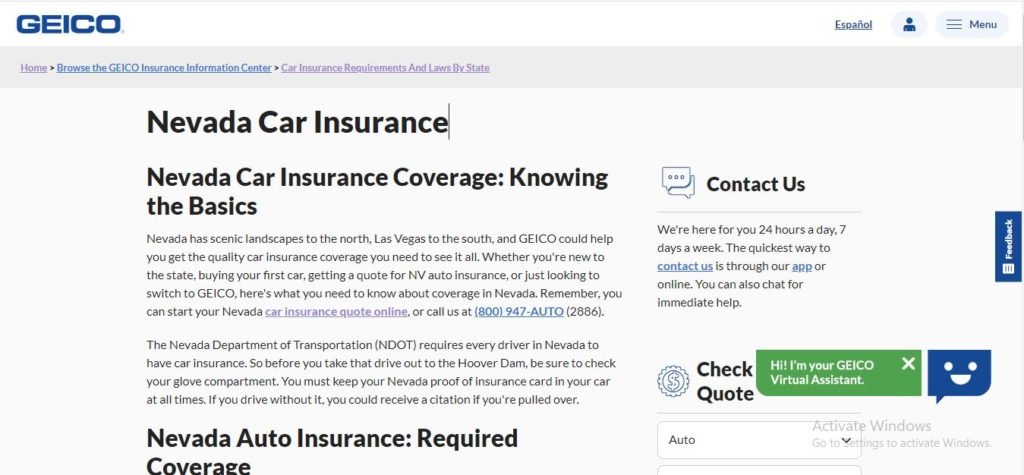Call the (800) 947-AUTO phone link
This screenshot has height=475, width=1024.
point(519,312)
